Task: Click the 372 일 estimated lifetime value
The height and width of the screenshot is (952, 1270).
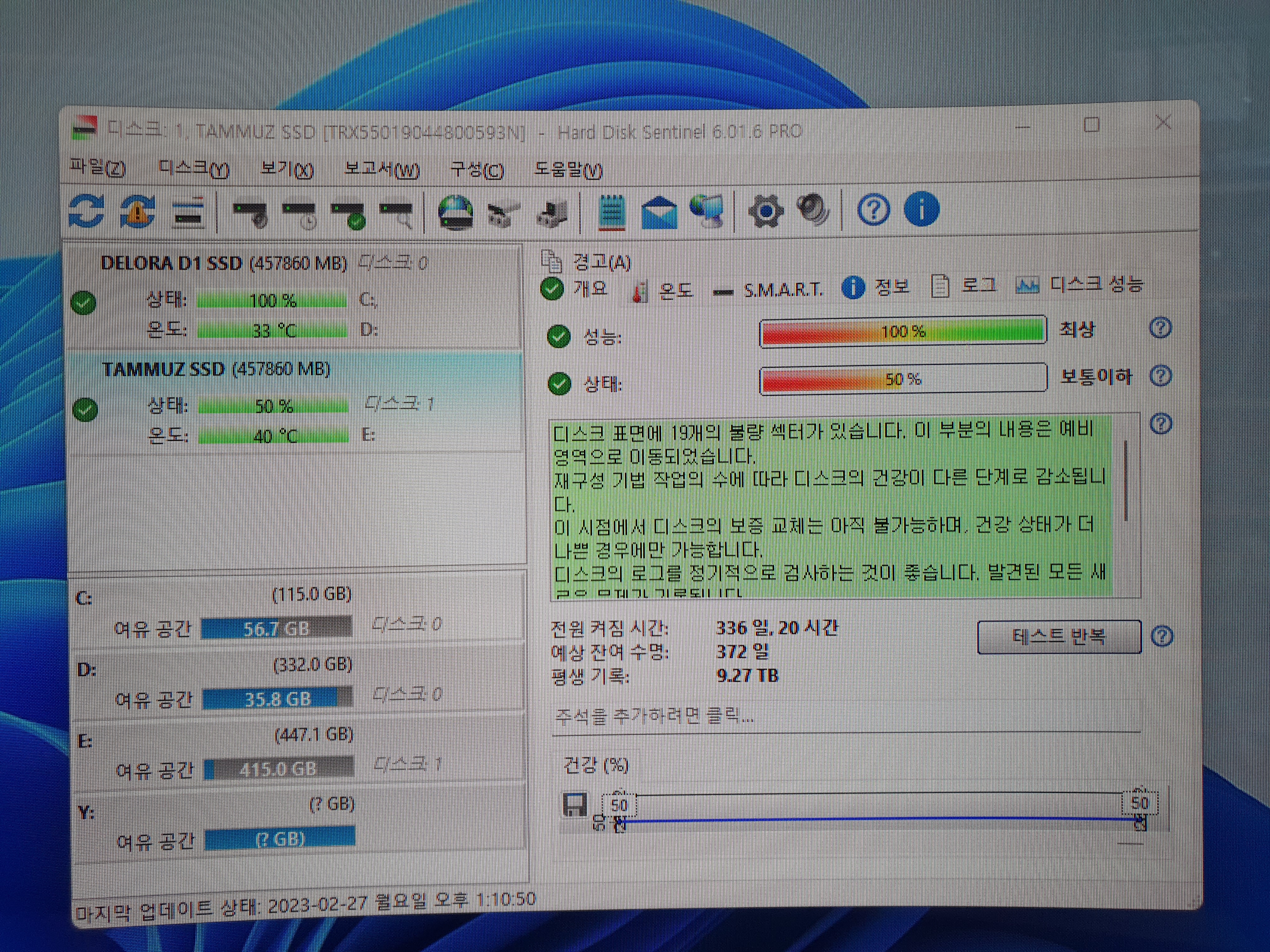Action: 742,651
